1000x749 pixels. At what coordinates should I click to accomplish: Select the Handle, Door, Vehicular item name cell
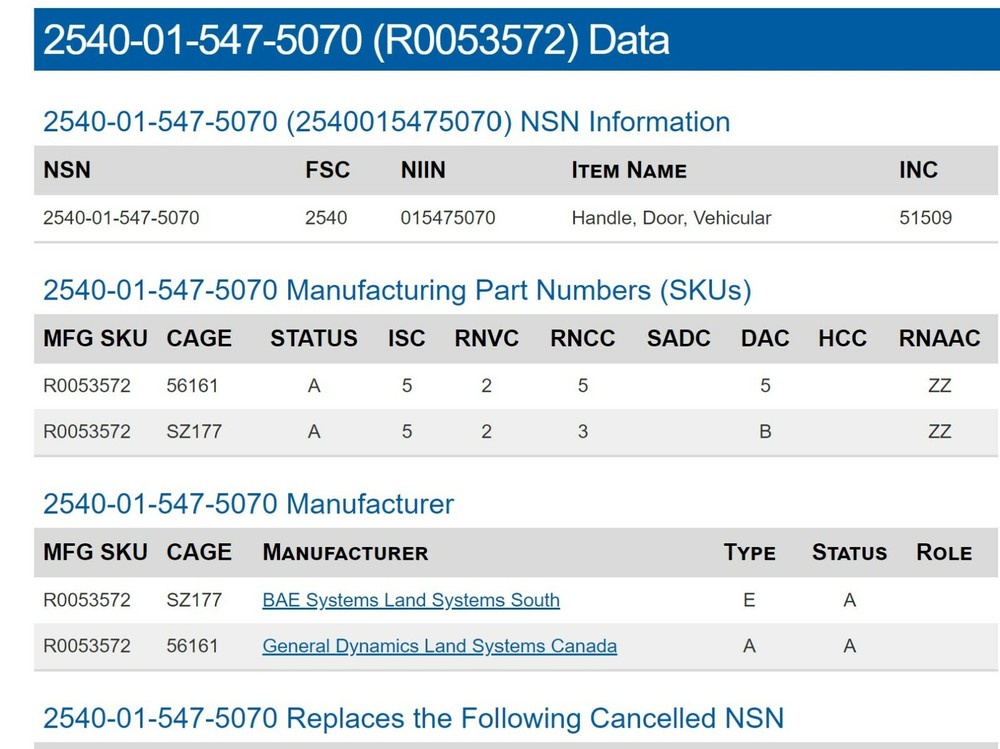(671, 217)
